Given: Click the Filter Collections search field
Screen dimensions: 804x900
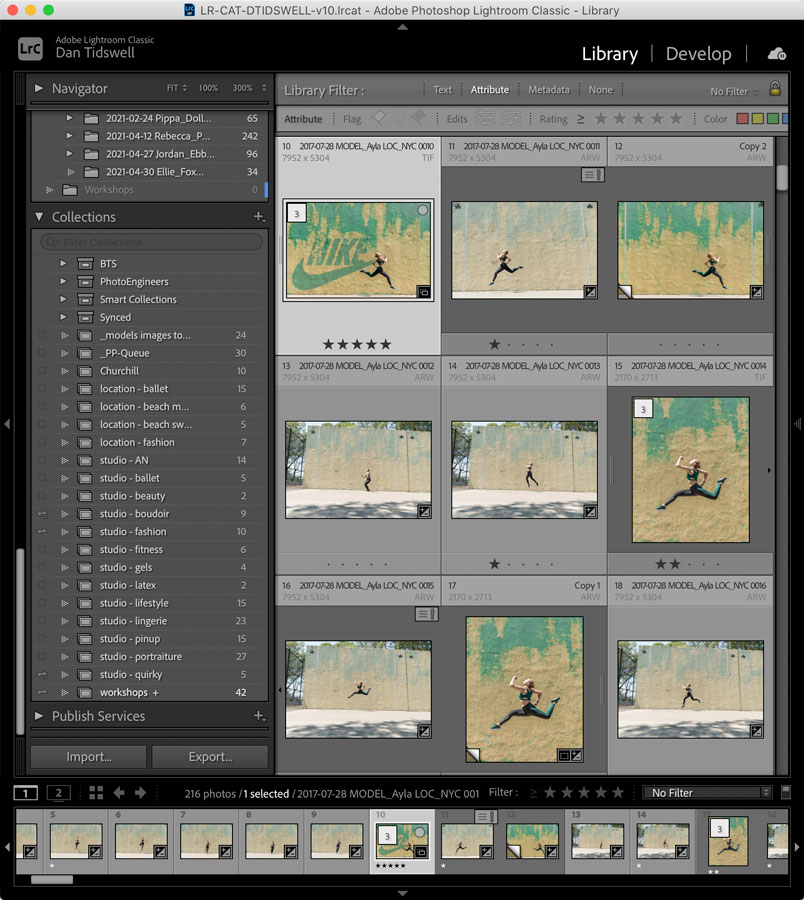Looking at the screenshot, I should point(150,241).
